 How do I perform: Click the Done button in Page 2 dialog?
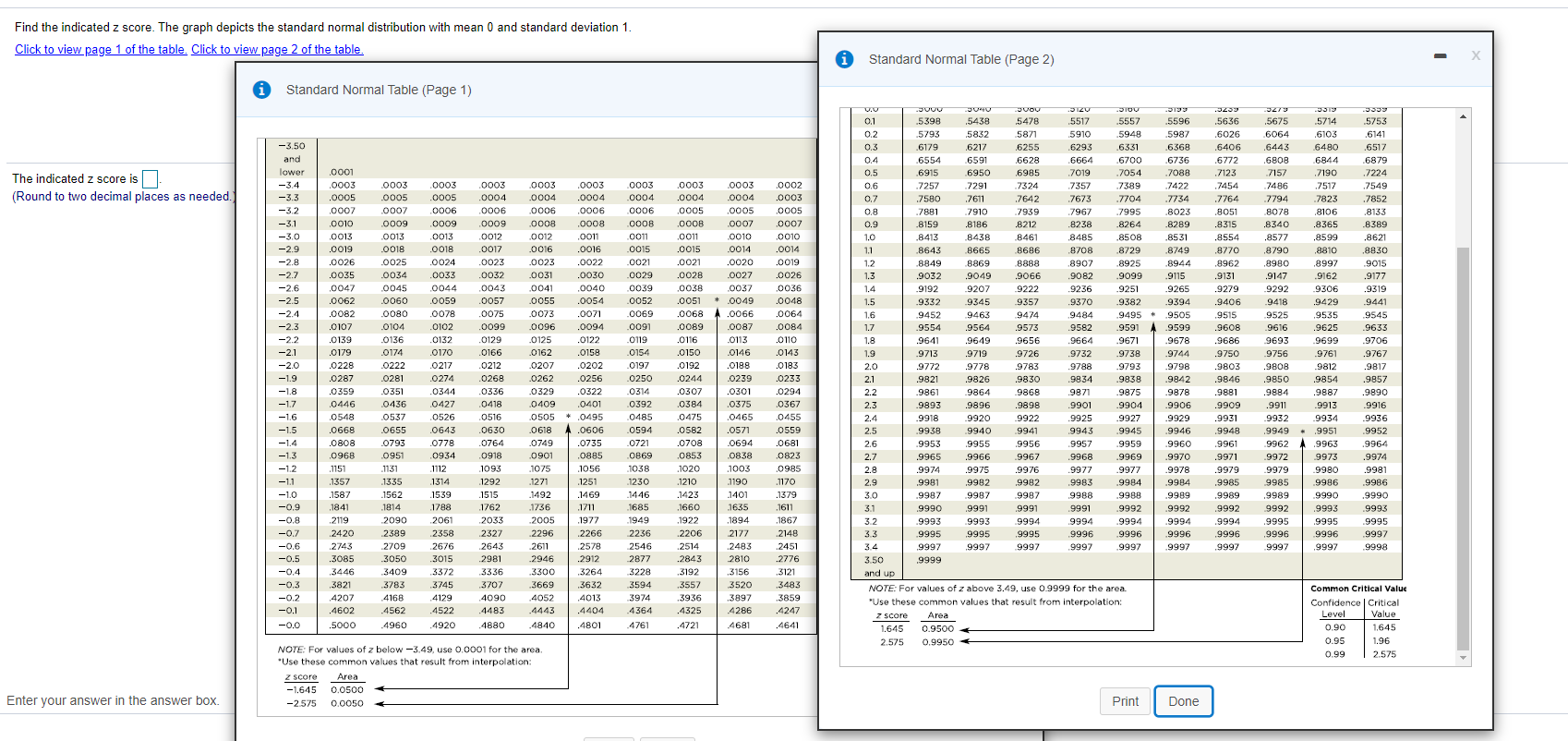1183,701
